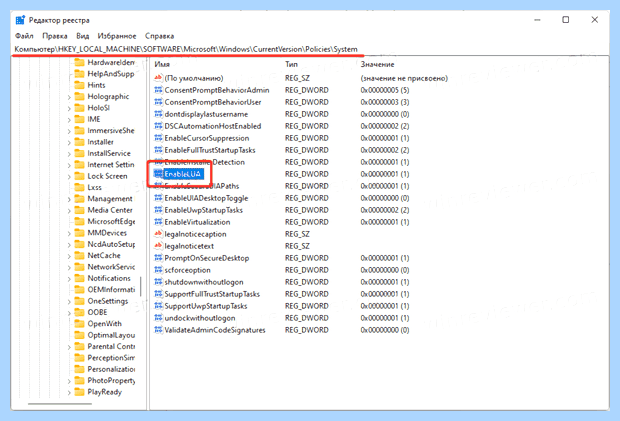Open the Вид menu
Image resolution: width=620 pixels, height=421 pixels.
pyautogui.click(x=82, y=36)
